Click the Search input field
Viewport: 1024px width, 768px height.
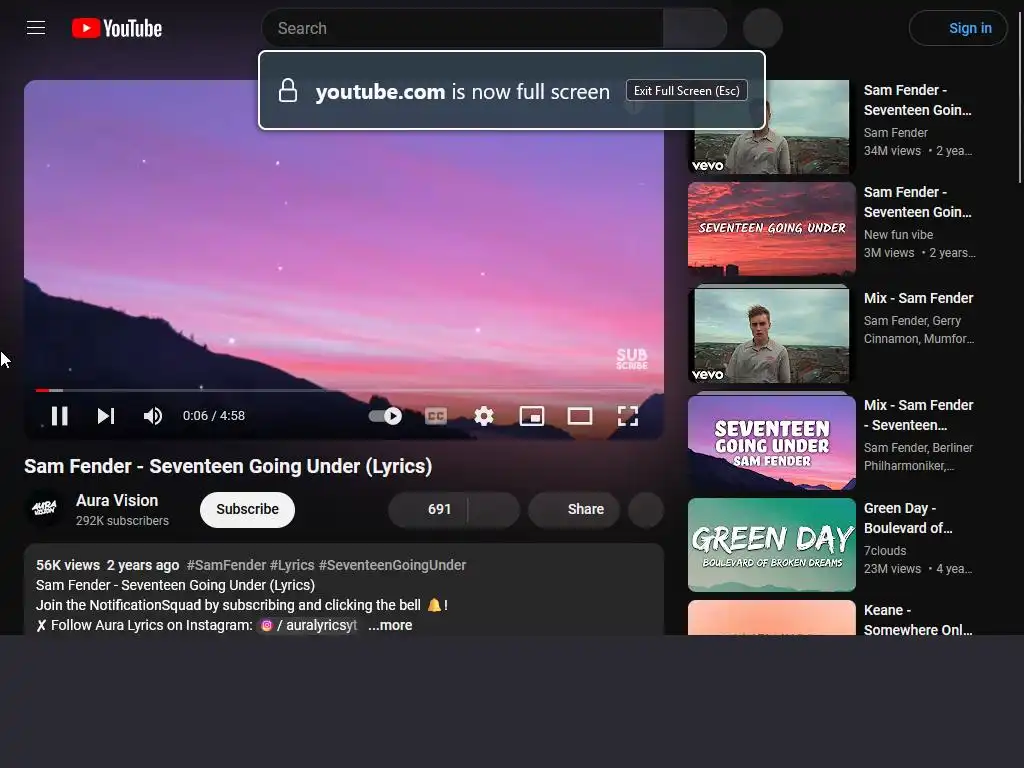pyautogui.click(x=462, y=28)
